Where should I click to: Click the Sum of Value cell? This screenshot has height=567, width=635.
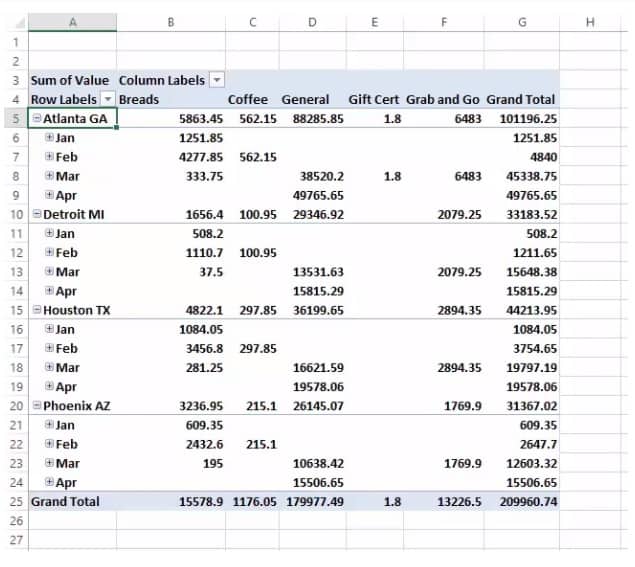click(72, 80)
